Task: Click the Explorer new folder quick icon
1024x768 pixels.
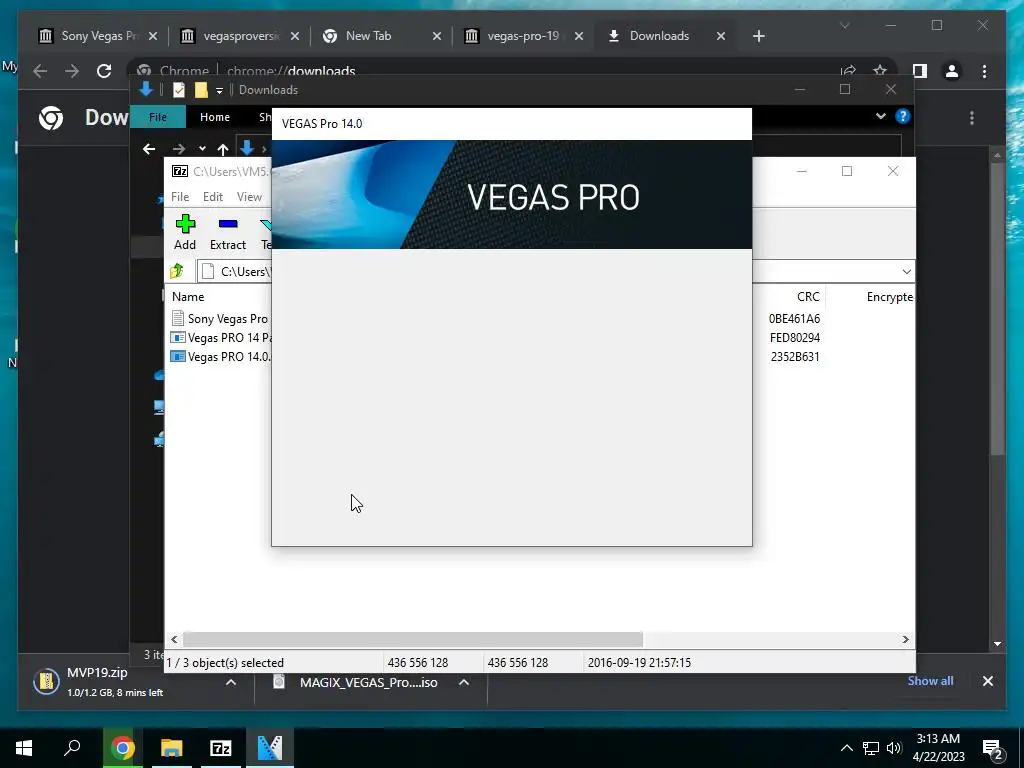Action: [201, 90]
